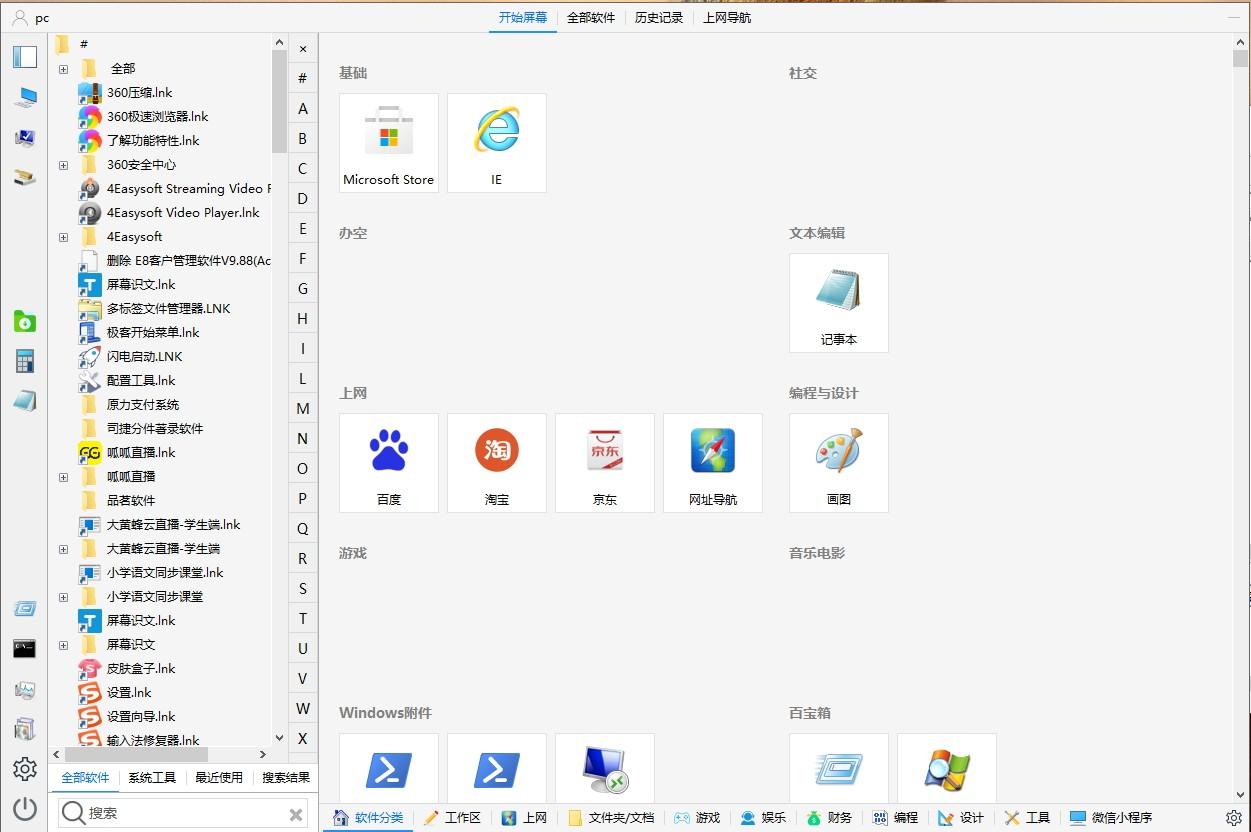This screenshot has height=832, width=1251.
Task: Click the # index button
Action: (x=303, y=78)
